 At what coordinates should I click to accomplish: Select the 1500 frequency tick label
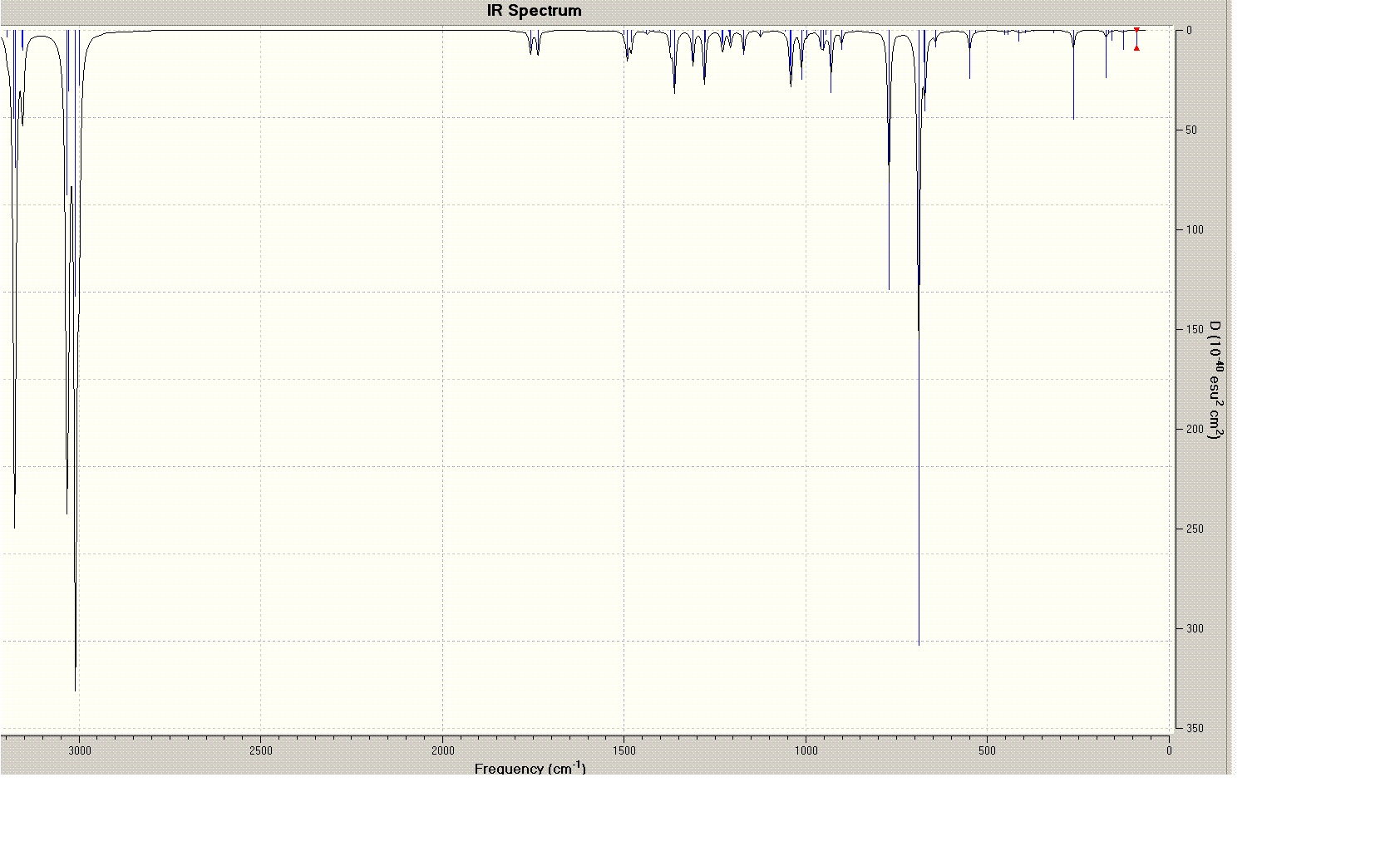click(624, 750)
